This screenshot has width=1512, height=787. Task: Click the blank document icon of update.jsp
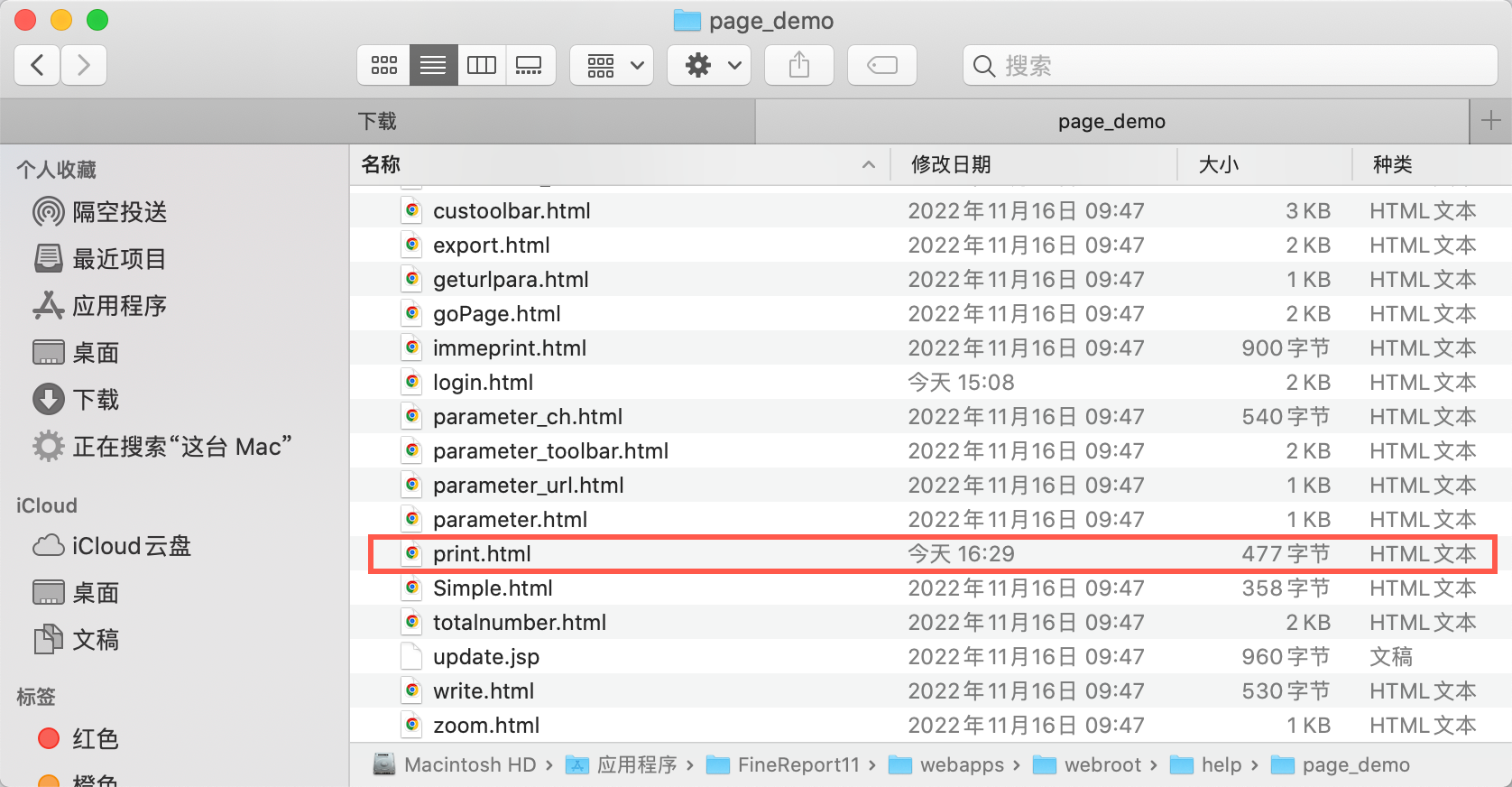411,656
